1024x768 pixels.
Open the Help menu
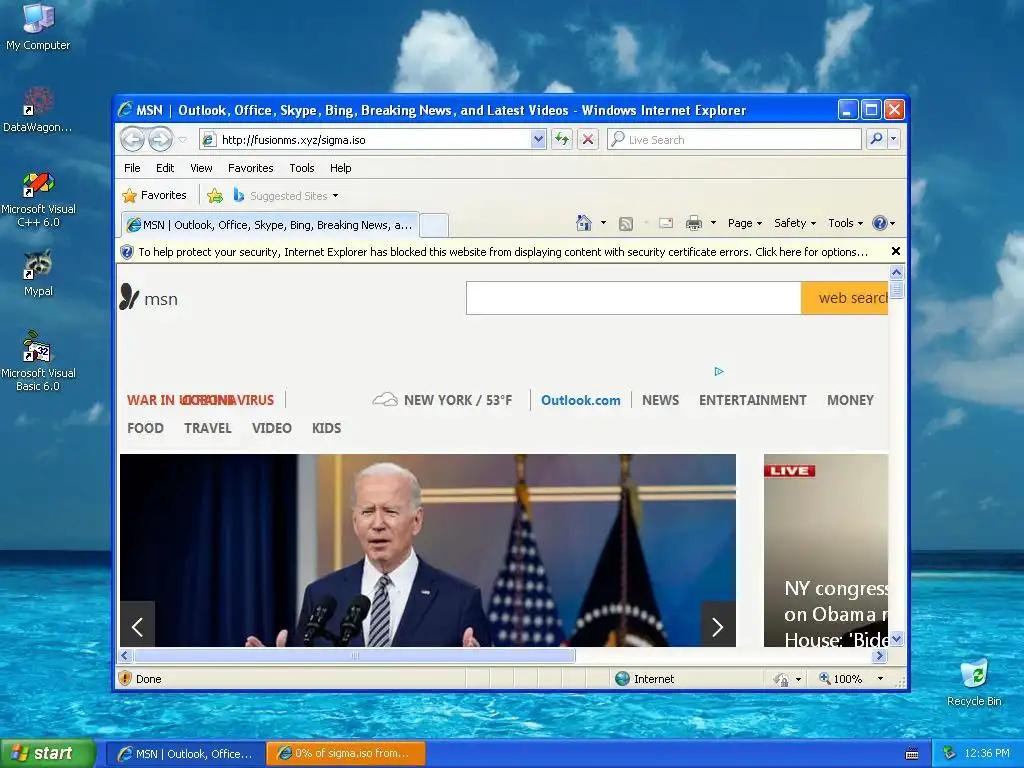340,168
